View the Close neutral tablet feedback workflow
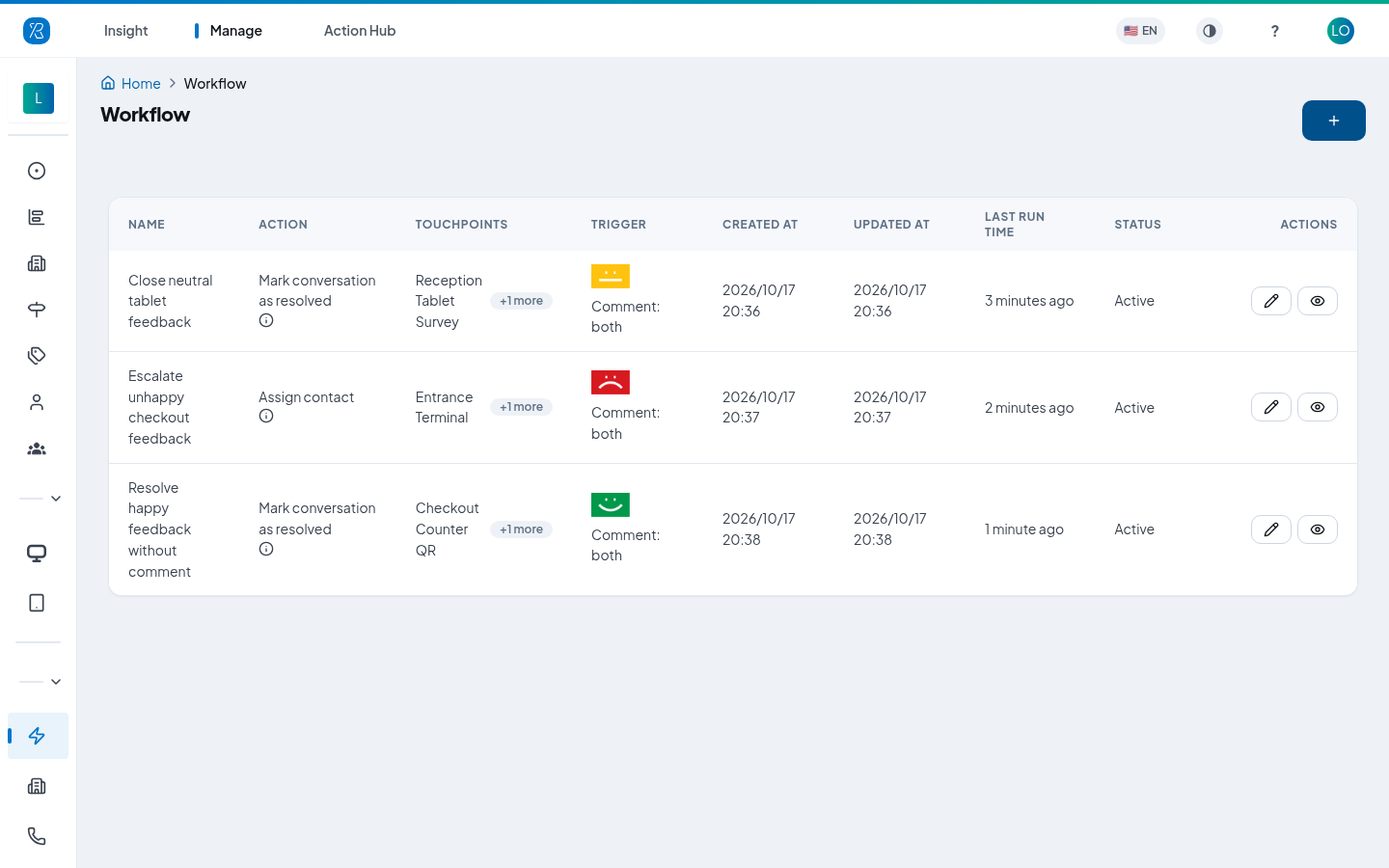Image resolution: width=1389 pixels, height=868 pixels. 1318,301
